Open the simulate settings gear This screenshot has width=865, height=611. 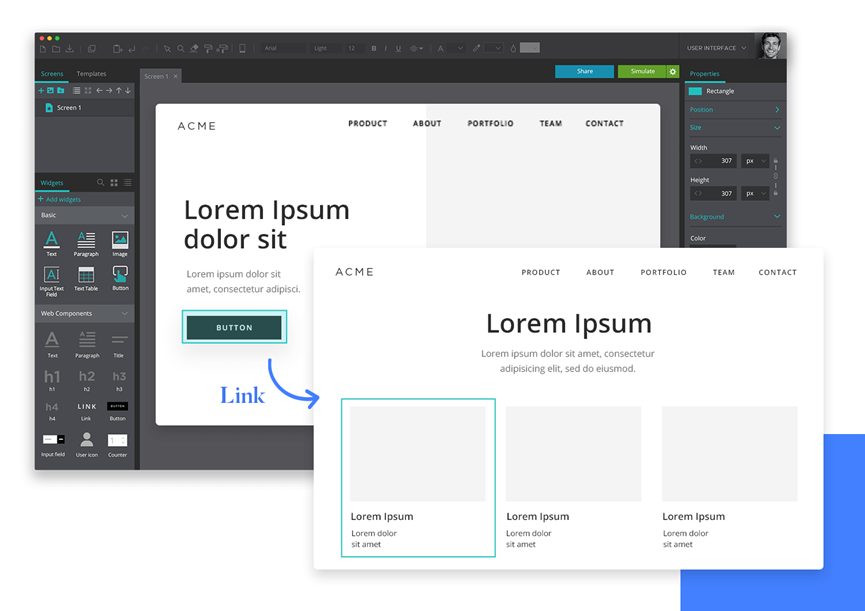pos(672,72)
